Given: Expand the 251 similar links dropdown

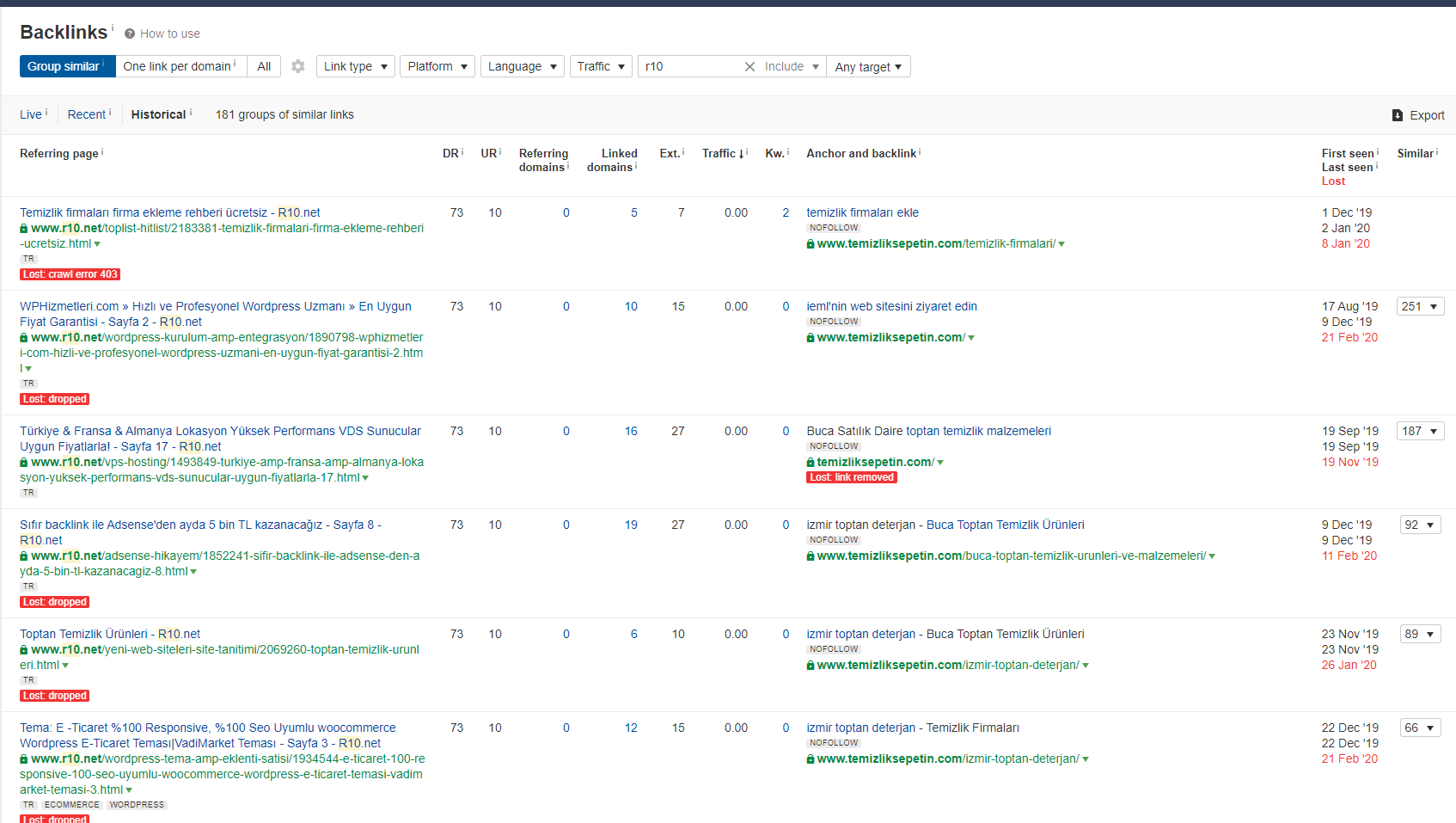Looking at the screenshot, I should point(1421,306).
